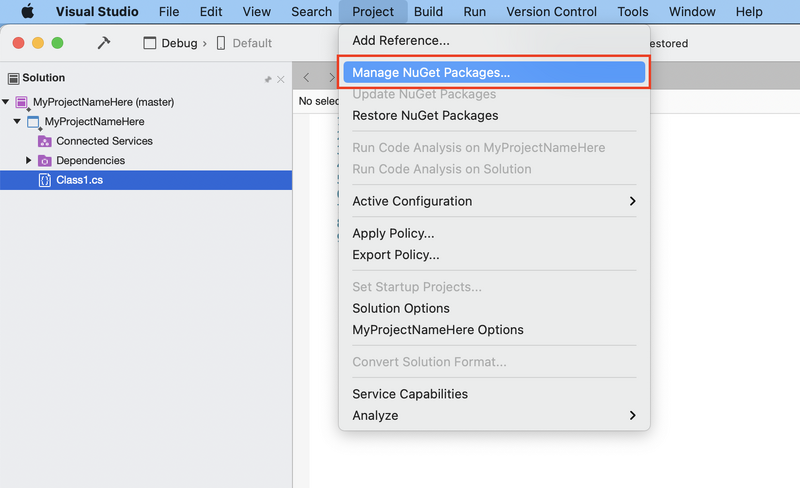Open the Search menu
The width and height of the screenshot is (800, 488).
point(311,11)
